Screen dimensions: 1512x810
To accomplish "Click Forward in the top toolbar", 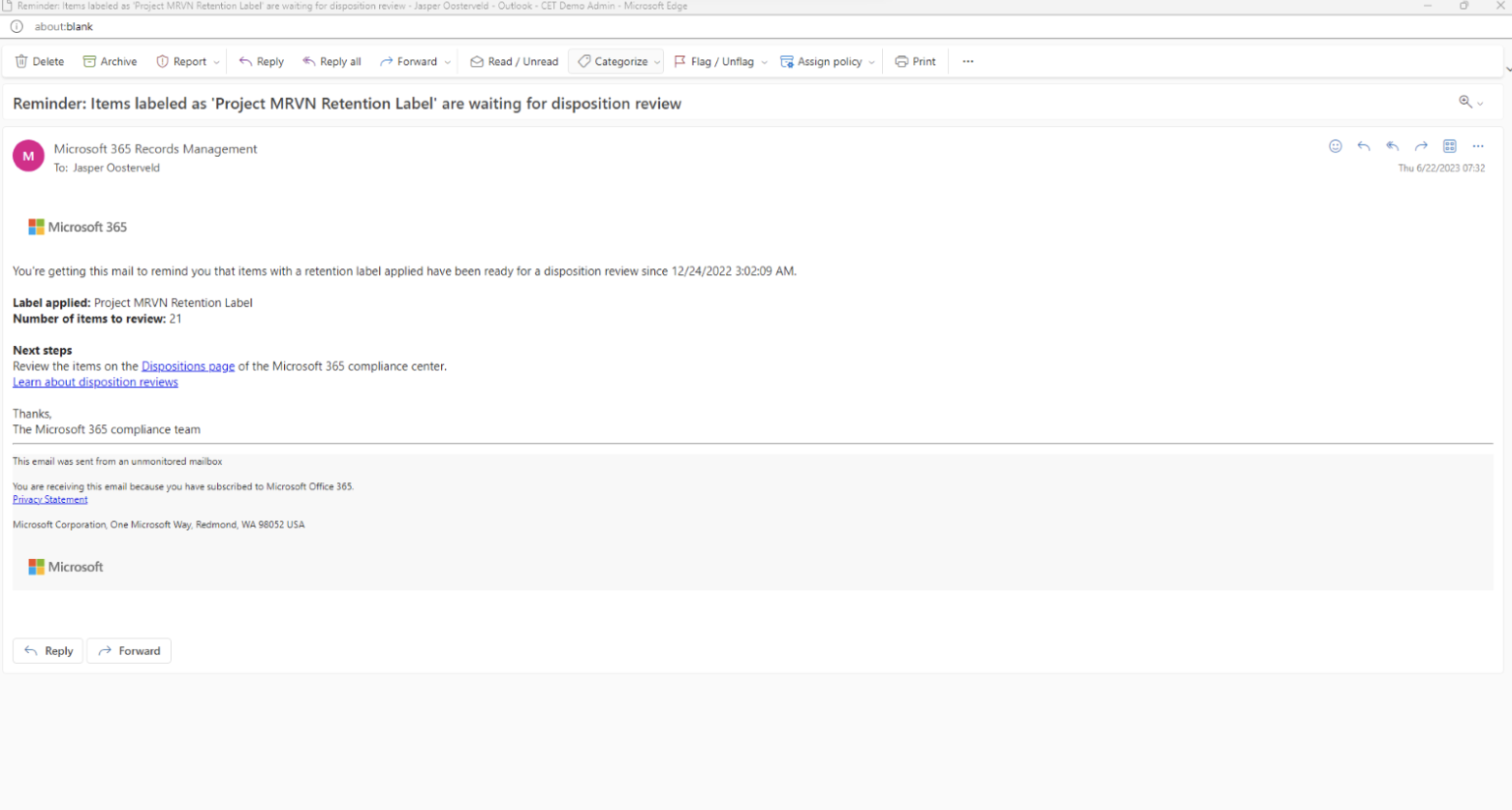I will (x=408, y=61).
